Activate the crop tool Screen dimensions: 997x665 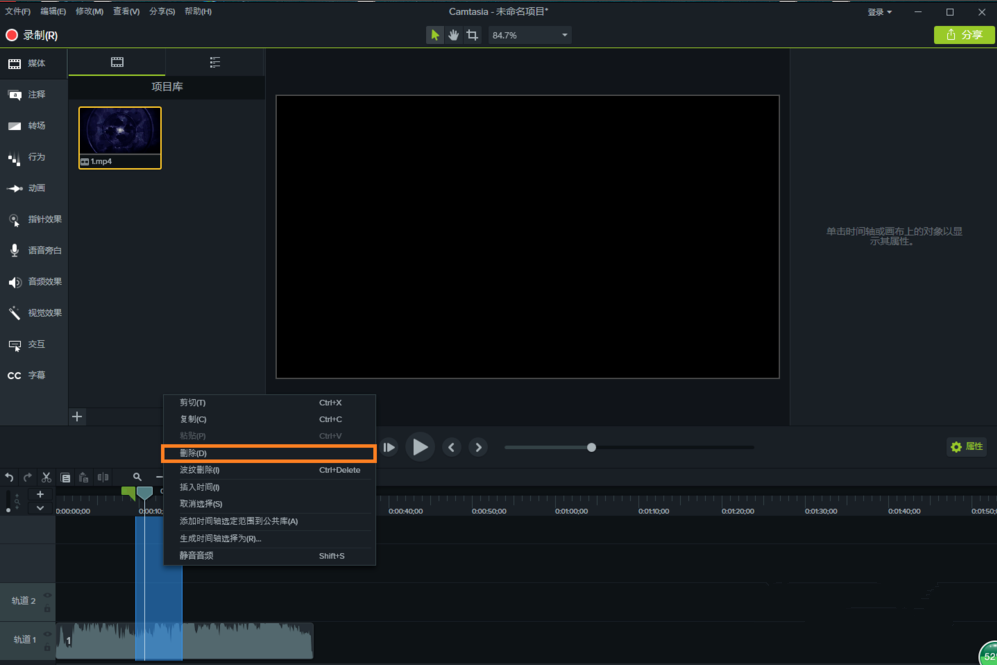[472, 35]
